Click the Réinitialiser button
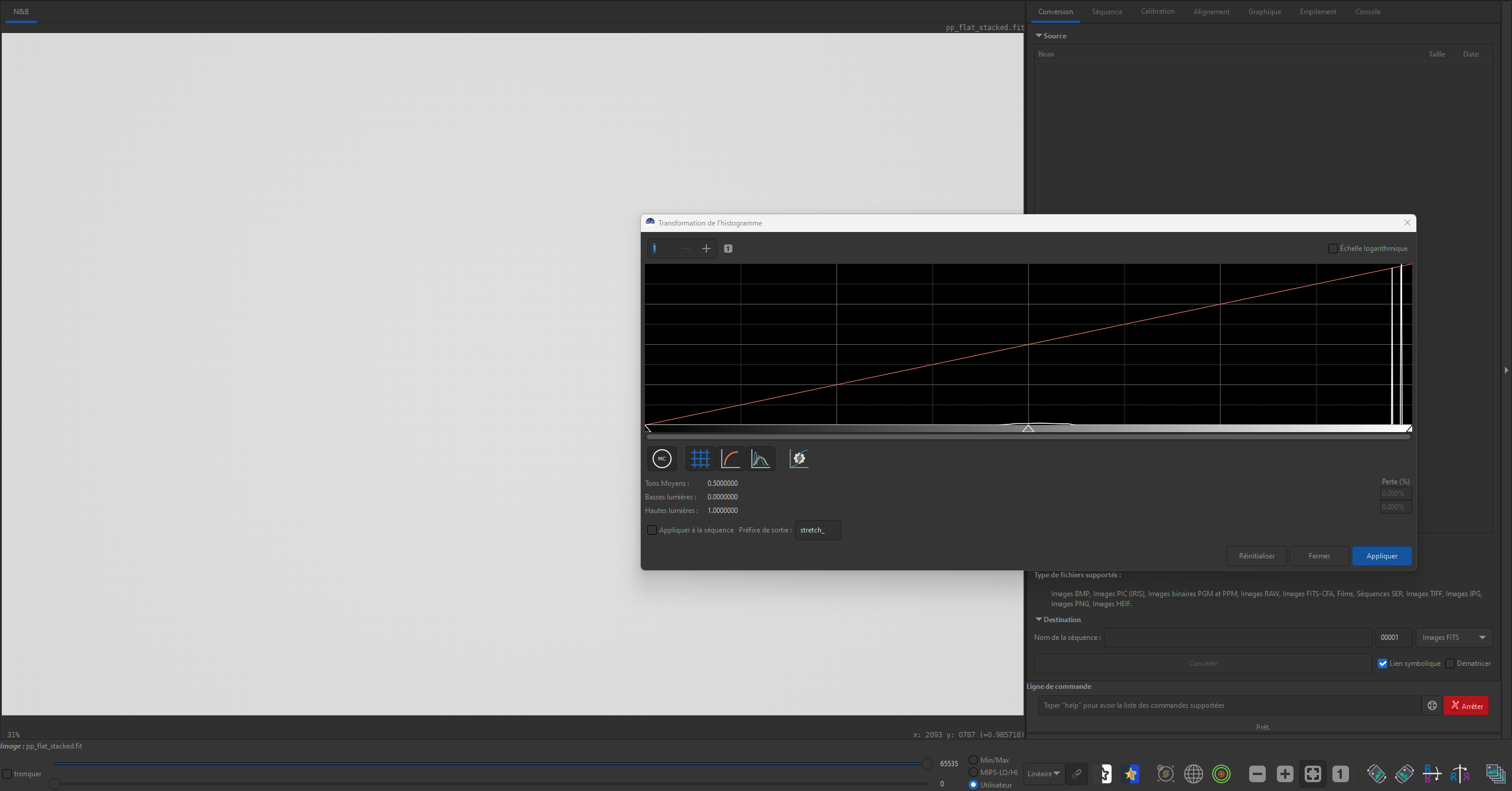This screenshot has height=791, width=1512. click(1256, 556)
